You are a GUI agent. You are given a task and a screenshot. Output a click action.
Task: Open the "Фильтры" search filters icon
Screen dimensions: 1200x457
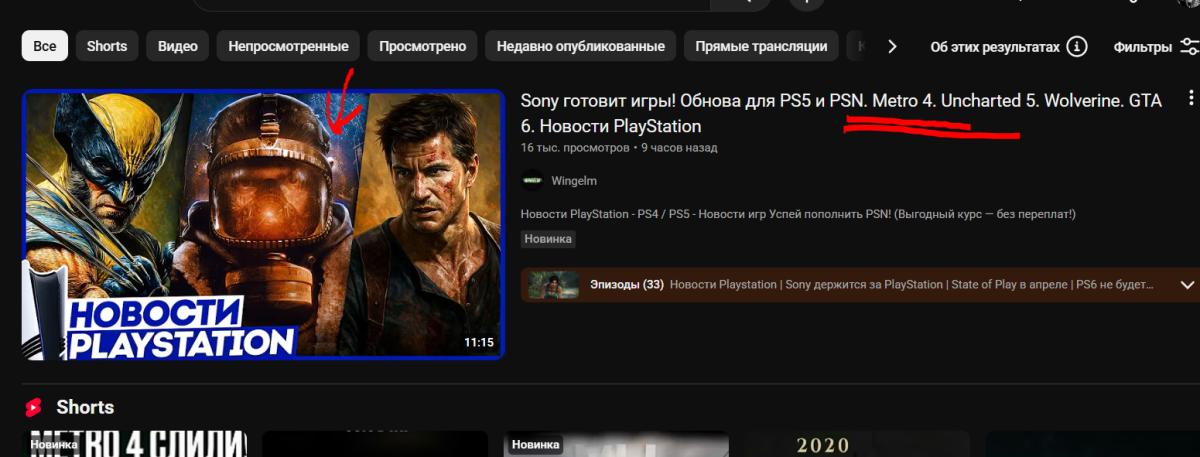pos(1189,47)
